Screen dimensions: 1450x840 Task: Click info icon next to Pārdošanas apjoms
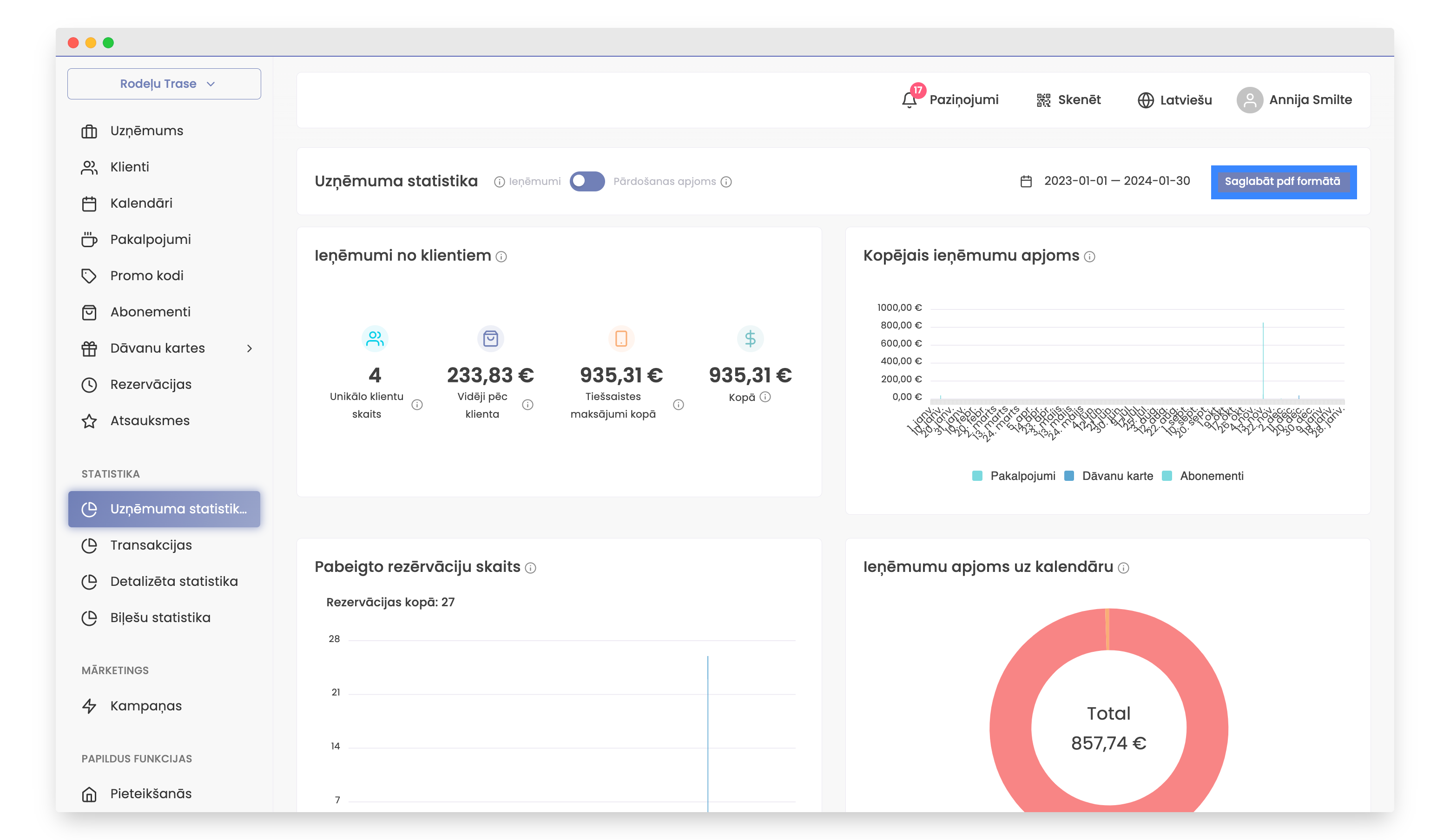pyautogui.click(x=726, y=182)
